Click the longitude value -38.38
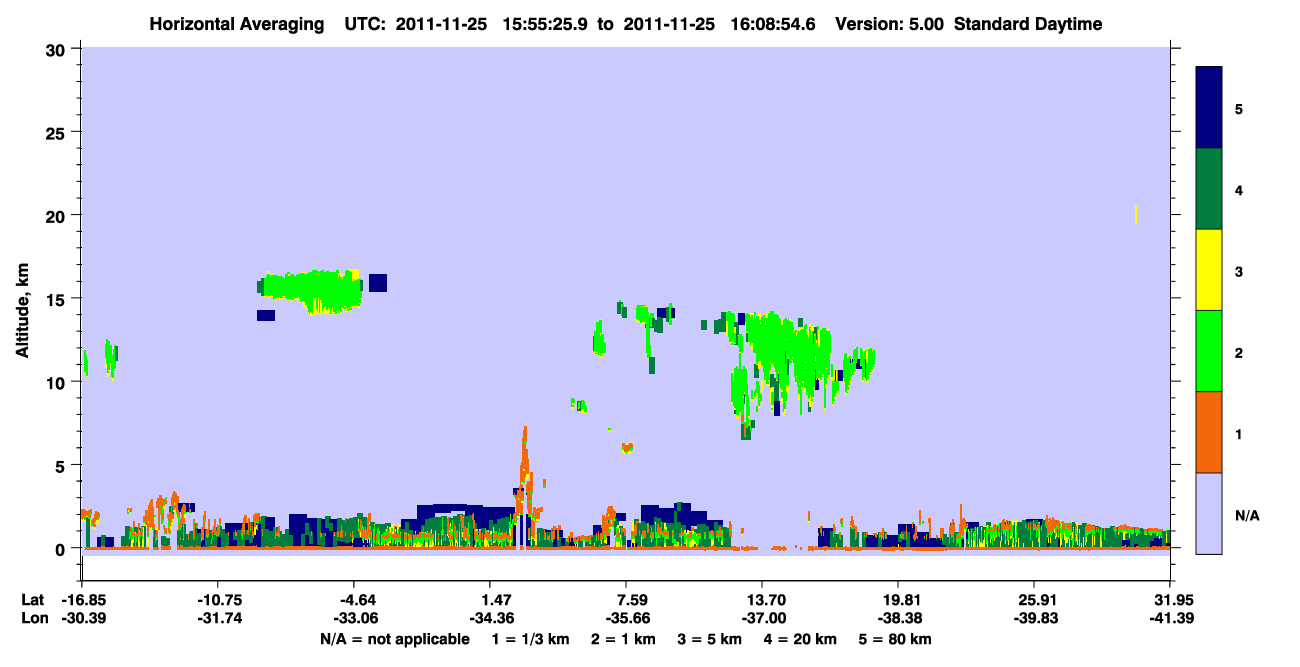This screenshot has height=667, width=1300. [x=898, y=618]
